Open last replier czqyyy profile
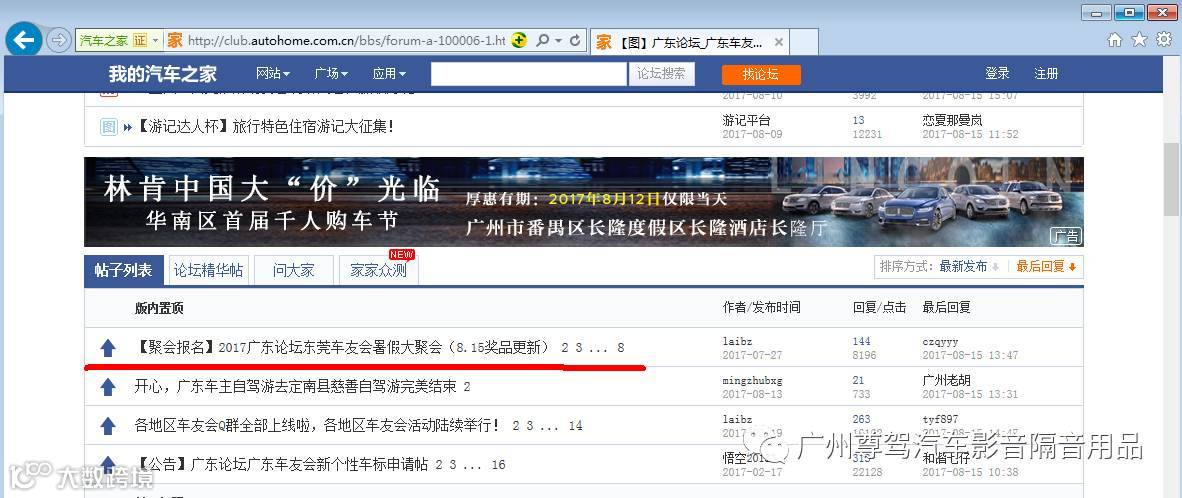 pyautogui.click(x=940, y=342)
